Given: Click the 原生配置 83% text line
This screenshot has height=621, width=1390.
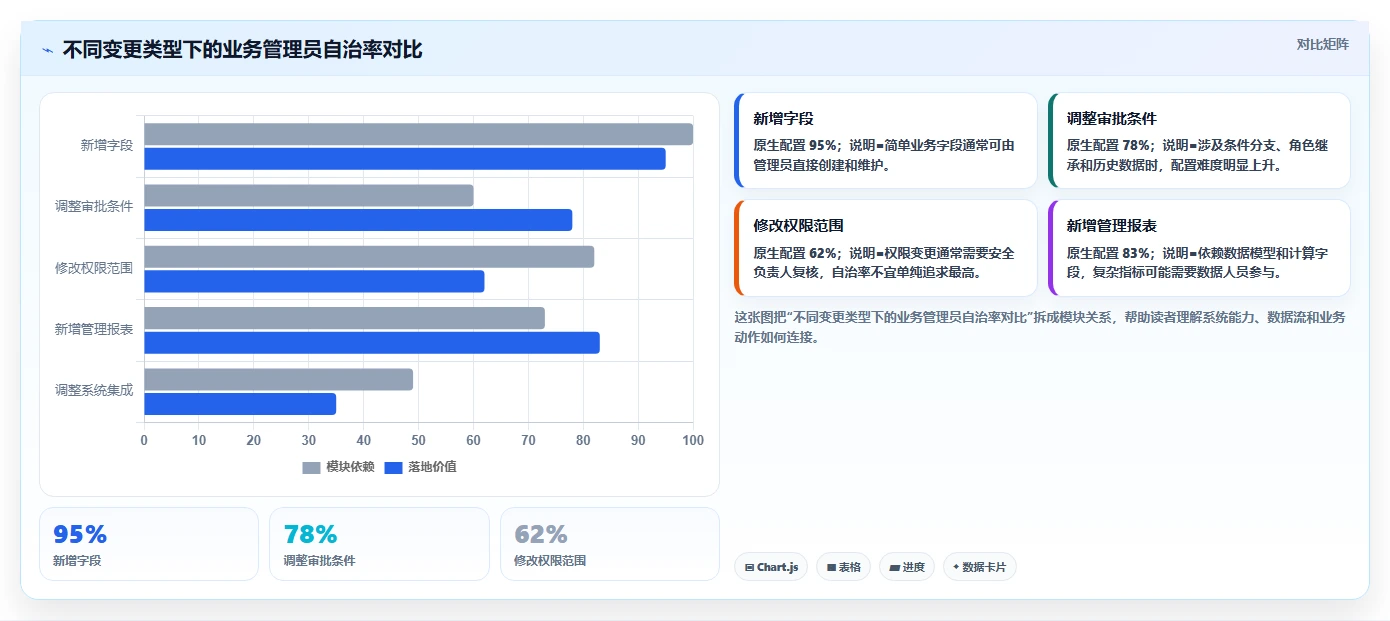Looking at the screenshot, I should (x=1197, y=263).
